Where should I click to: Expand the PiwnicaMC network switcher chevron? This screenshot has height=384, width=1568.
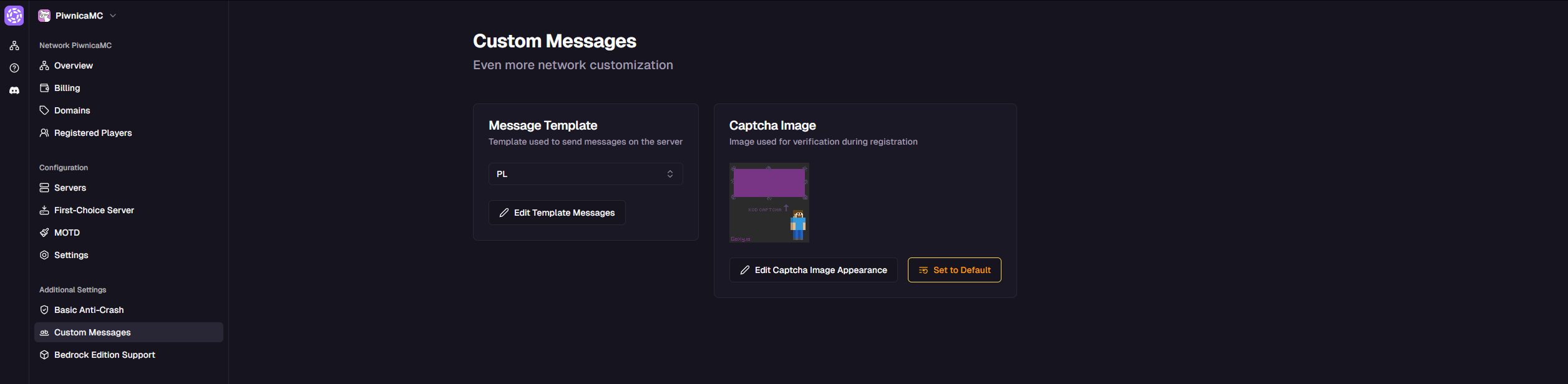[x=113, y=16]
